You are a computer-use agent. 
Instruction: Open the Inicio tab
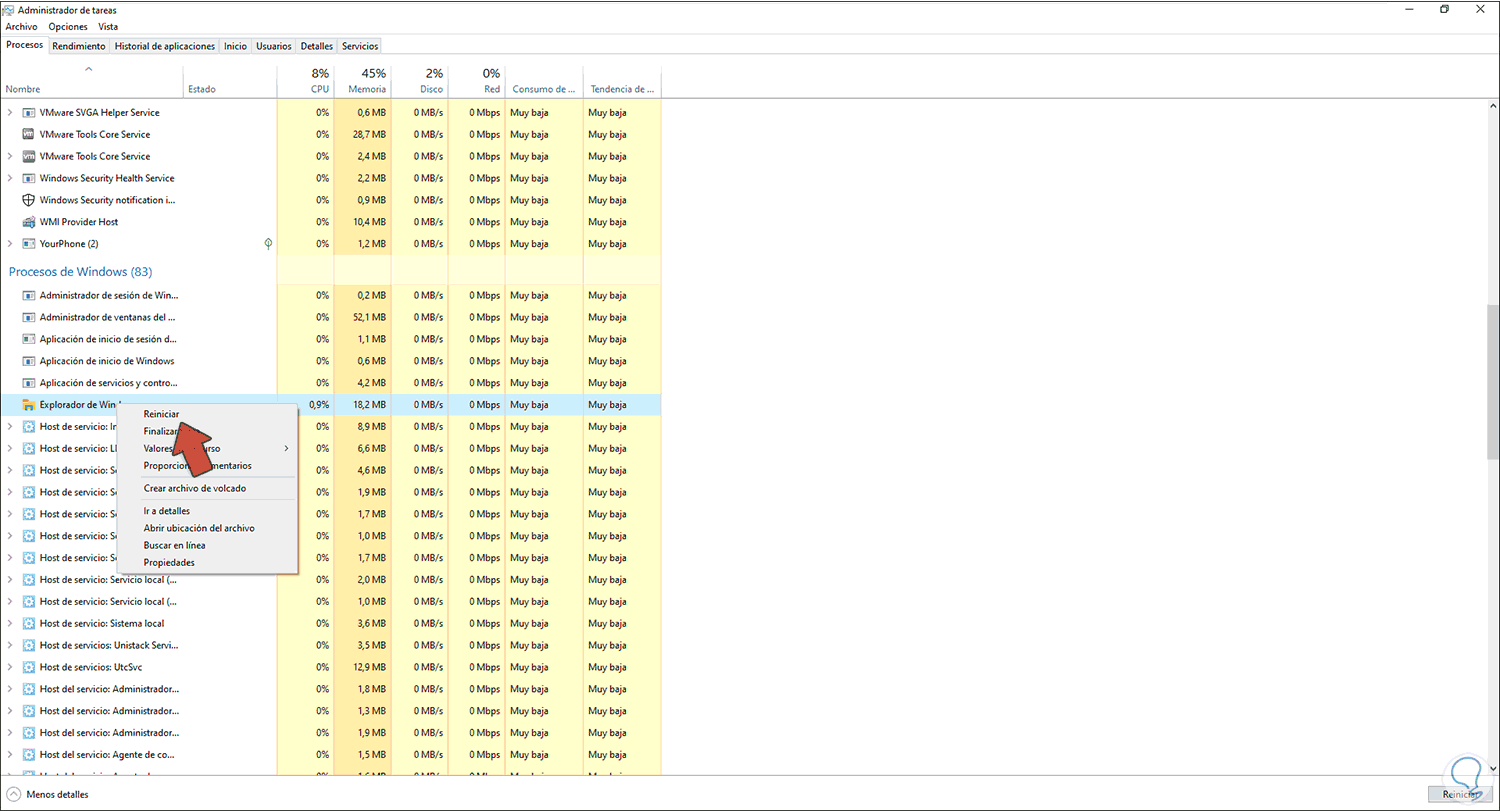[236, 46]
